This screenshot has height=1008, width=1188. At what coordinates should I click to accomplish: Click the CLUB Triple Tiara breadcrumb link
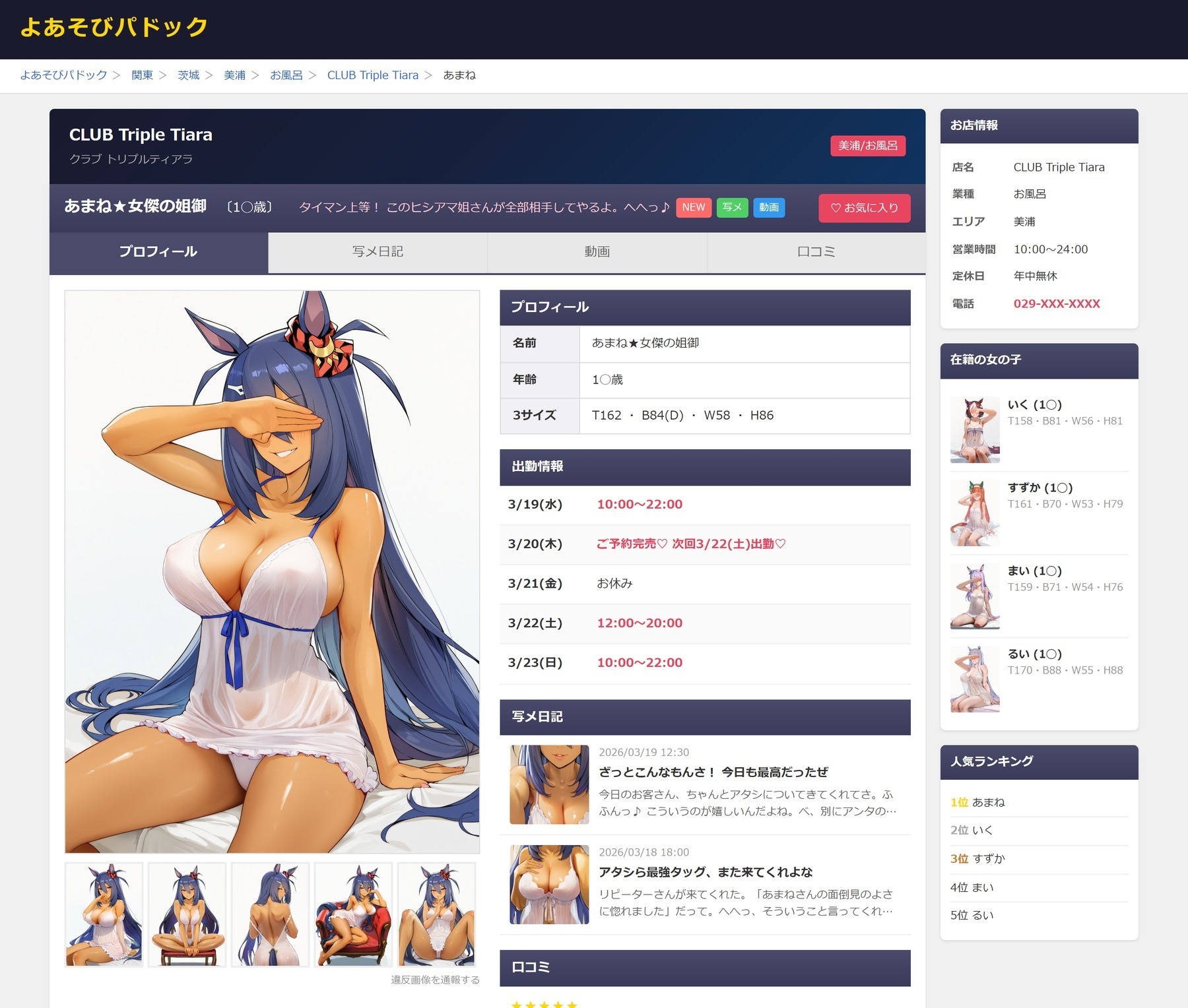pyautogui.click(x=372, y=75)
